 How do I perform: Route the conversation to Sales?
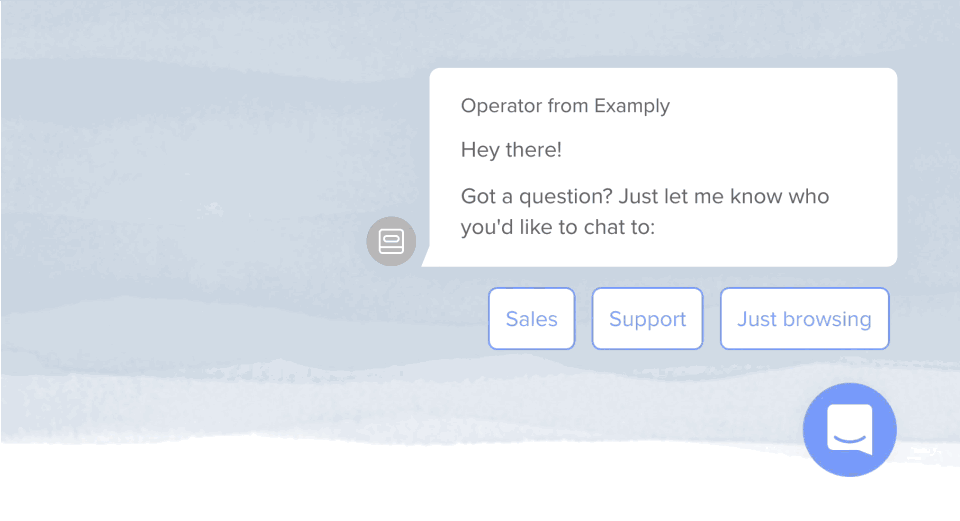point(531,318)
